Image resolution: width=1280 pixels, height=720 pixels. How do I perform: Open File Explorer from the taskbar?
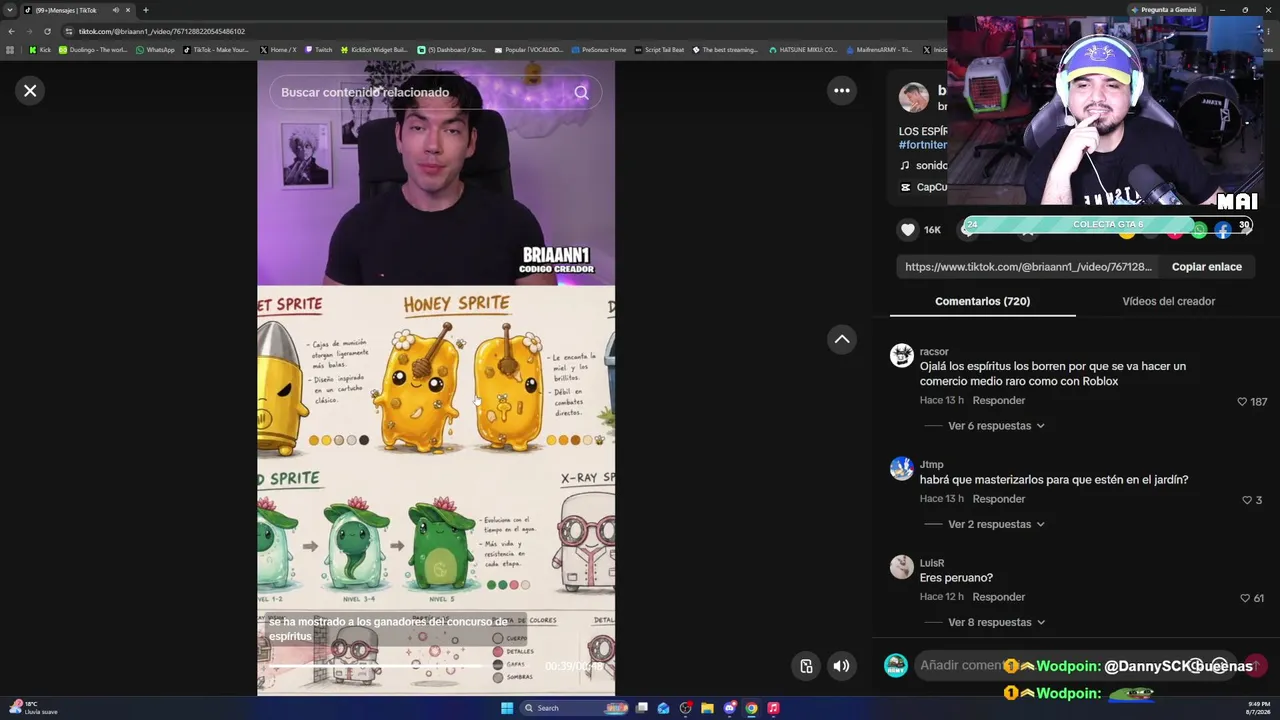tap(707, 708)
